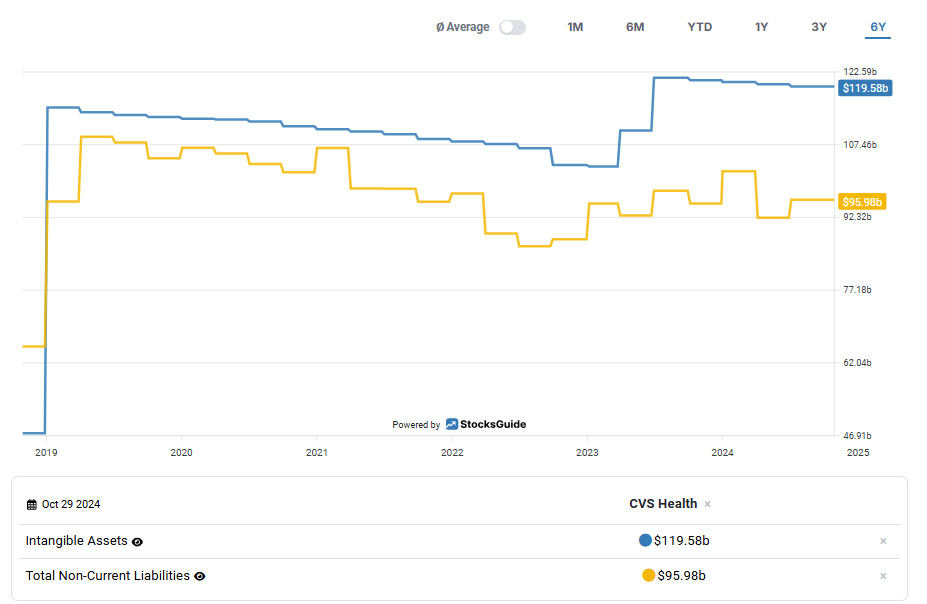Toggle the Ø Average switch
Screen dimensions: 927x604
pyautogui.click(x=512, y=27)
